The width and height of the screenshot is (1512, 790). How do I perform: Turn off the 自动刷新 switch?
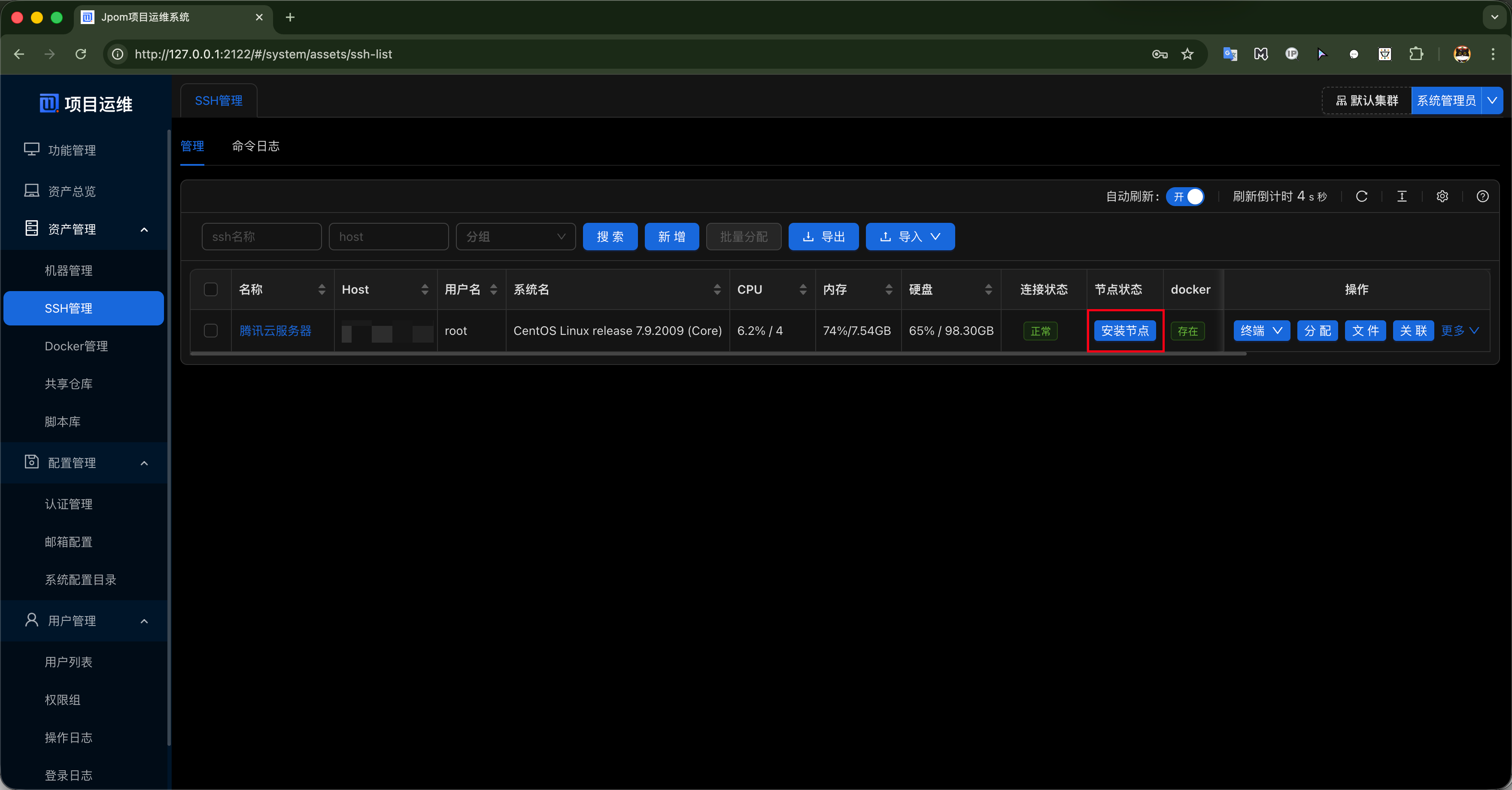pos(1185,197)
